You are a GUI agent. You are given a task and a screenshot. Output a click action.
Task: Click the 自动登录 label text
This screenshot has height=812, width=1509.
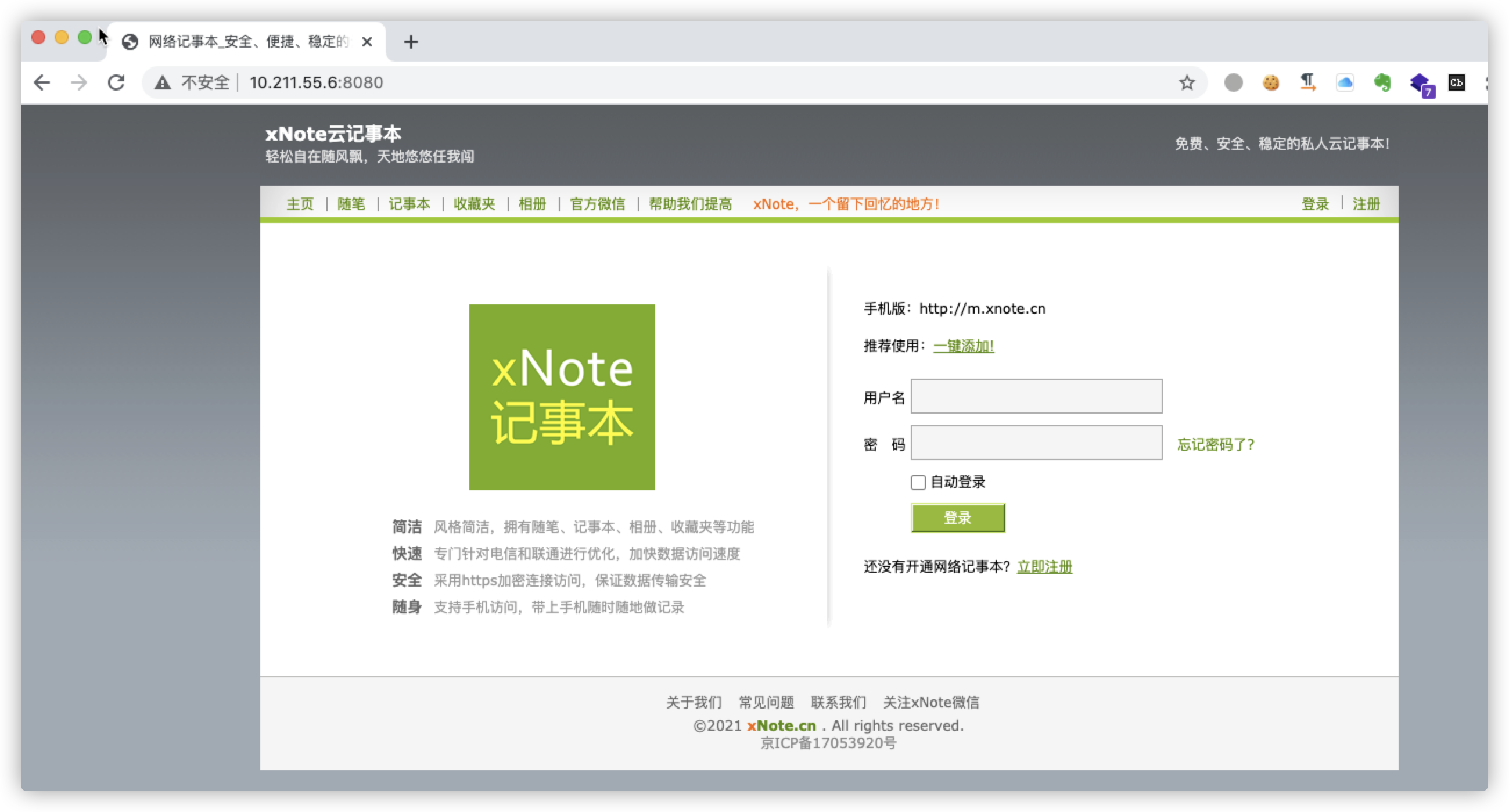(x=958, y=482)
